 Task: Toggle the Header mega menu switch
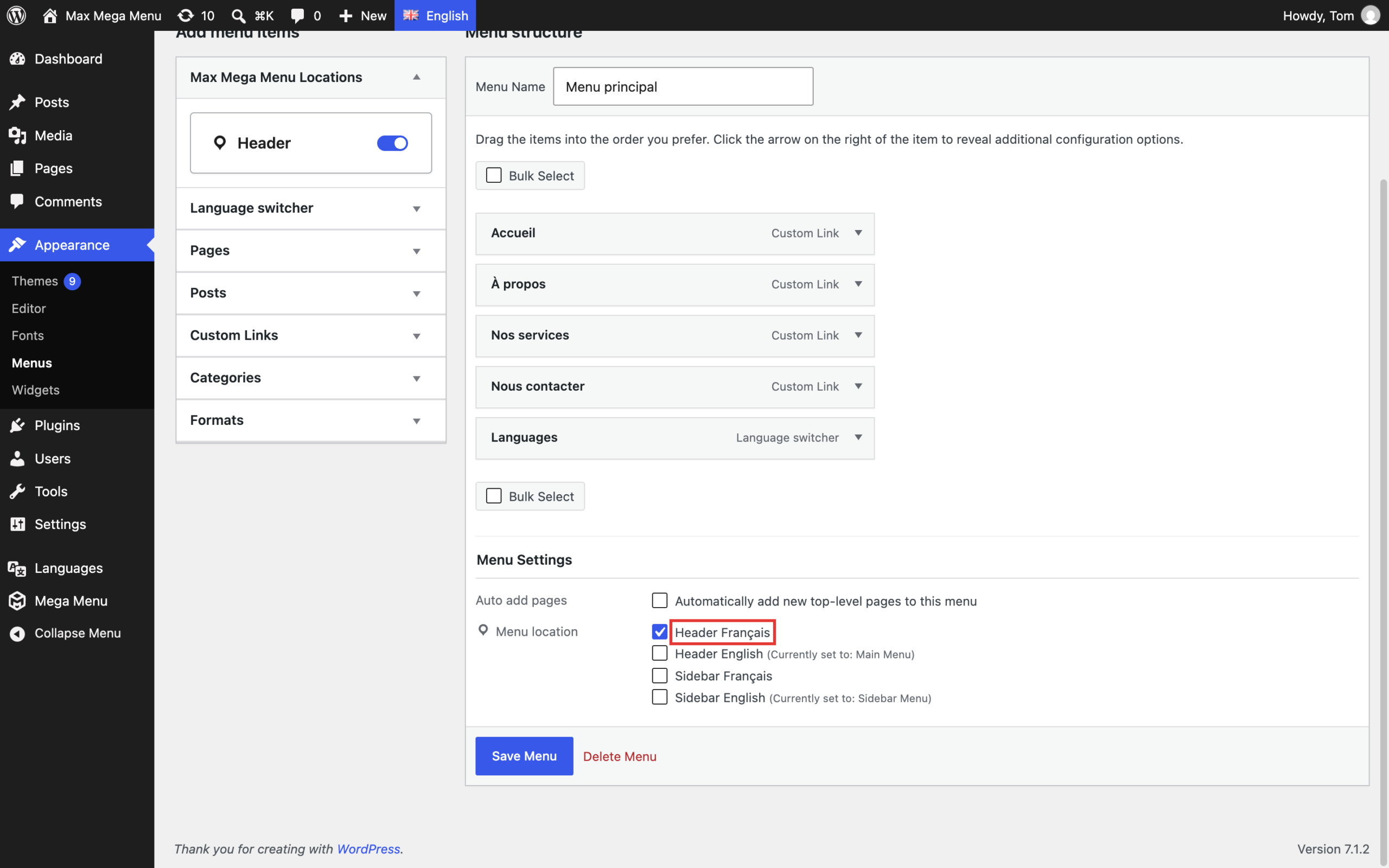[x=393, y=143]
